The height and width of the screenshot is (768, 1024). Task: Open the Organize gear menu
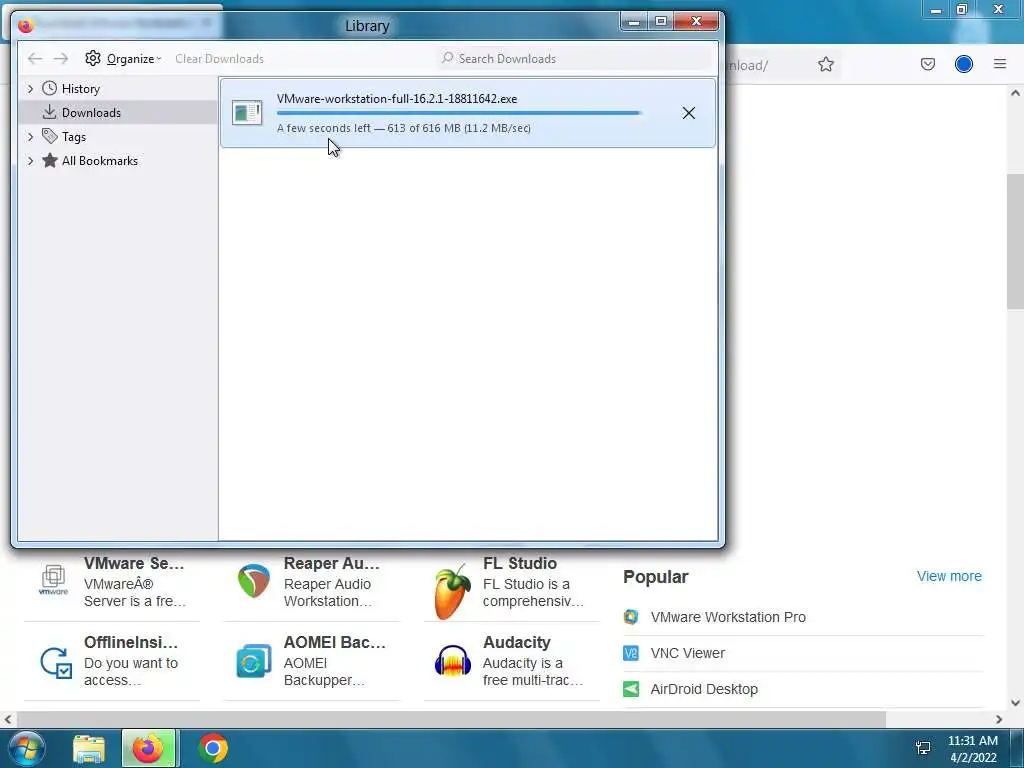click(x=123, y=59)
